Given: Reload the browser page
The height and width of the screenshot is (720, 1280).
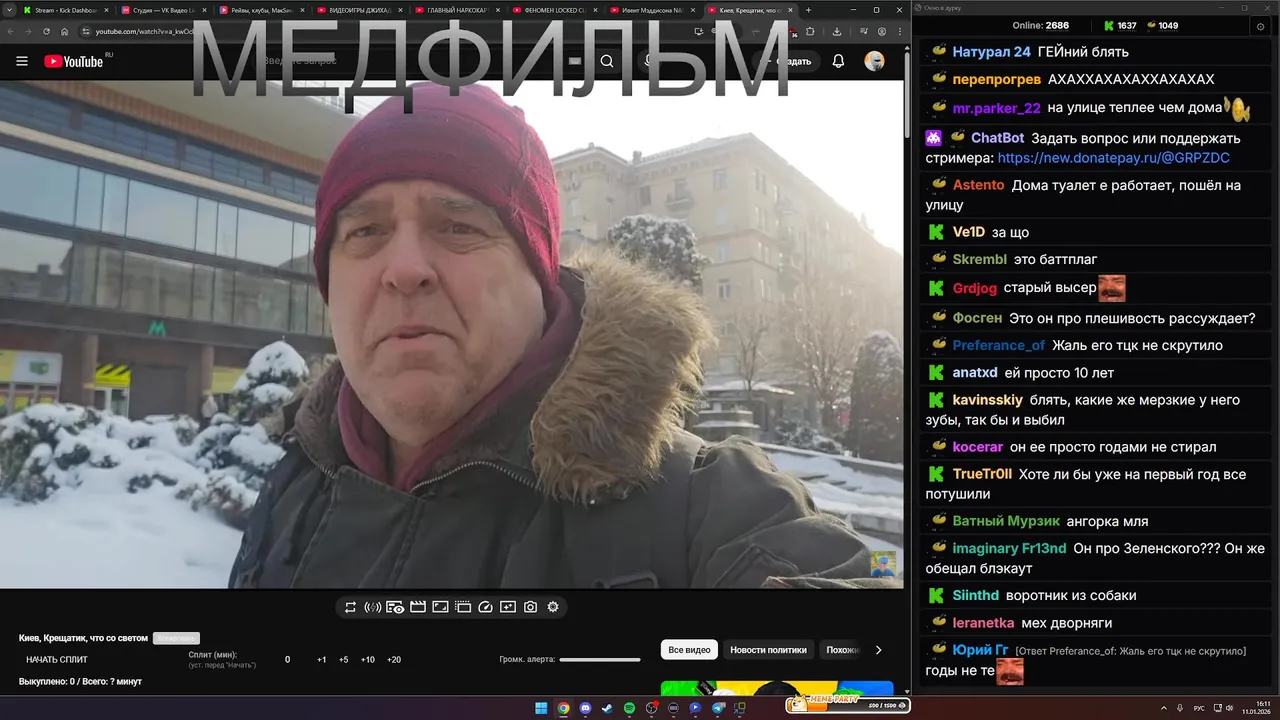Looking at the screenshot, I should pyautogui.click(x=46, y=31).
